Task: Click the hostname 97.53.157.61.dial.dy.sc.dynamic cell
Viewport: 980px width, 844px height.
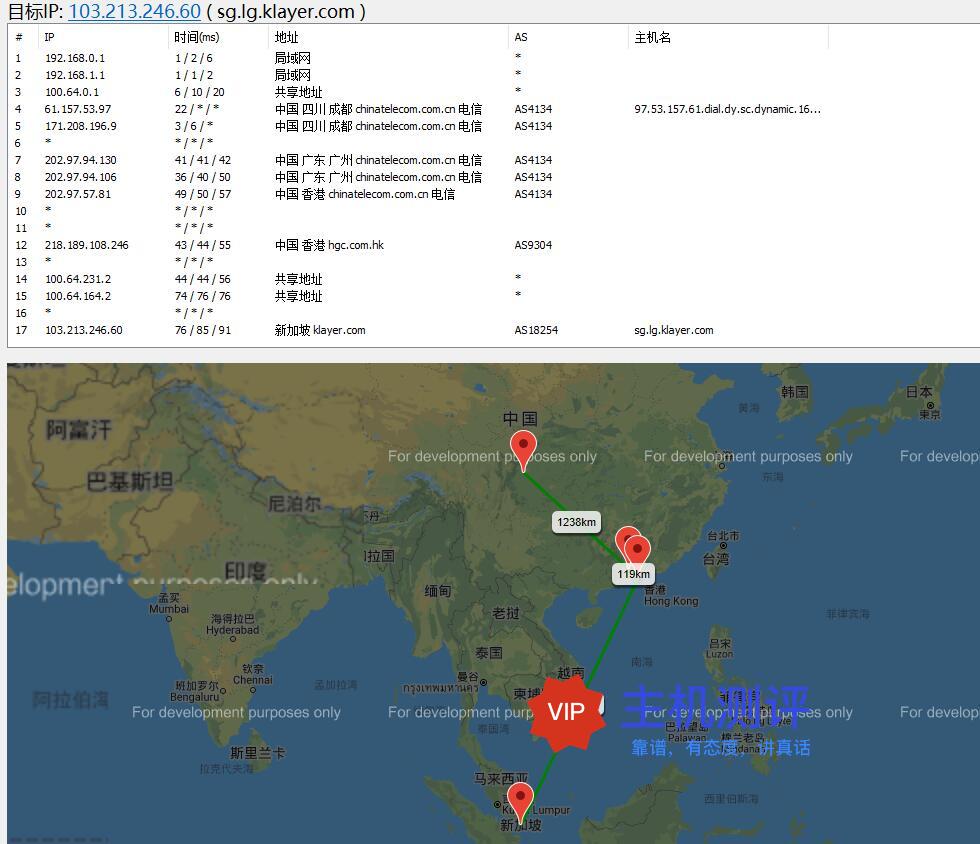Action: tap(728, 109)
